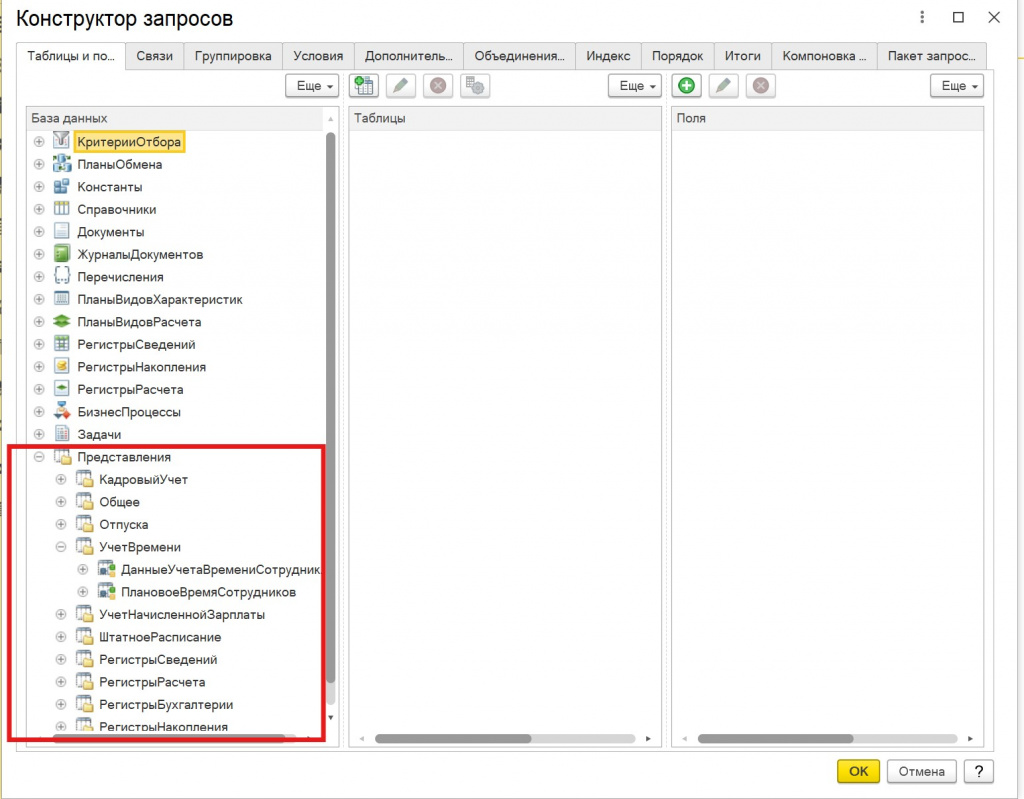
Task: Click the Таблицы horizontal scrollbar thumb
Action: [x=453, y=738]
